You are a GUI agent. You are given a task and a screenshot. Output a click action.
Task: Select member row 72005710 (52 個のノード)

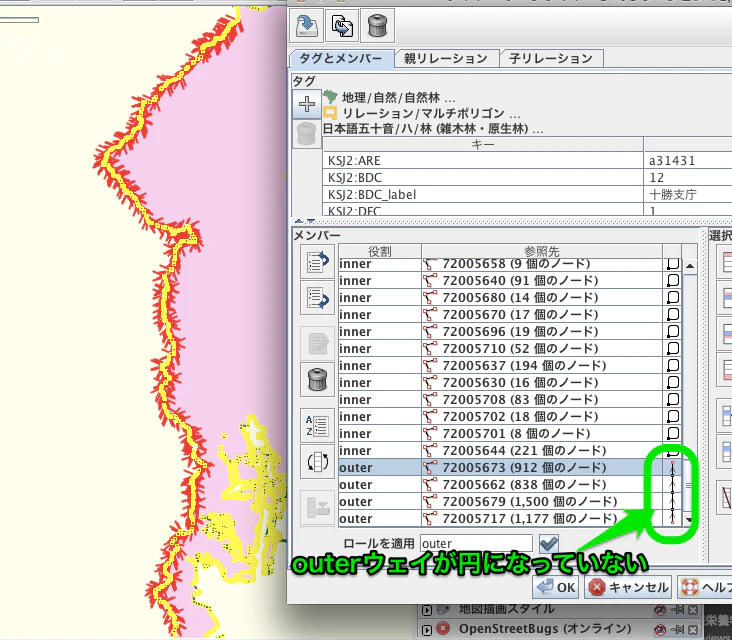(510, 348)
